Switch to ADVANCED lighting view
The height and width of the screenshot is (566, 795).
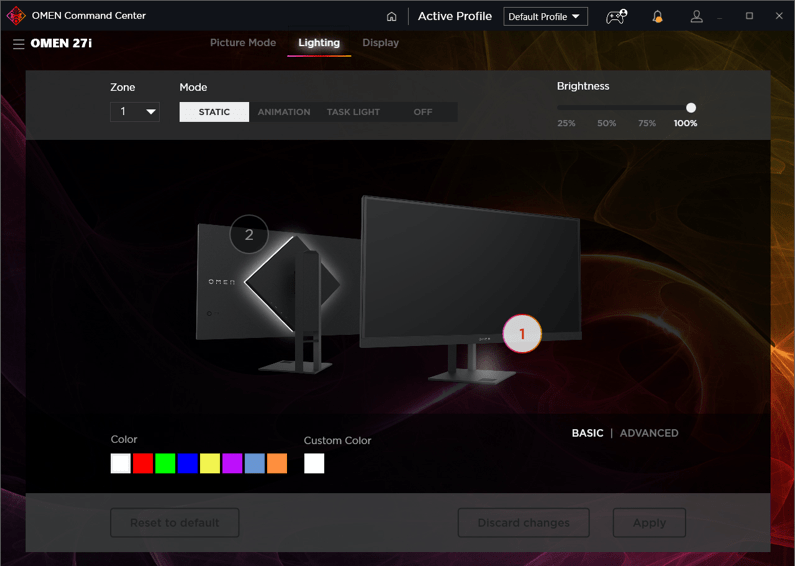coord(649,433)
